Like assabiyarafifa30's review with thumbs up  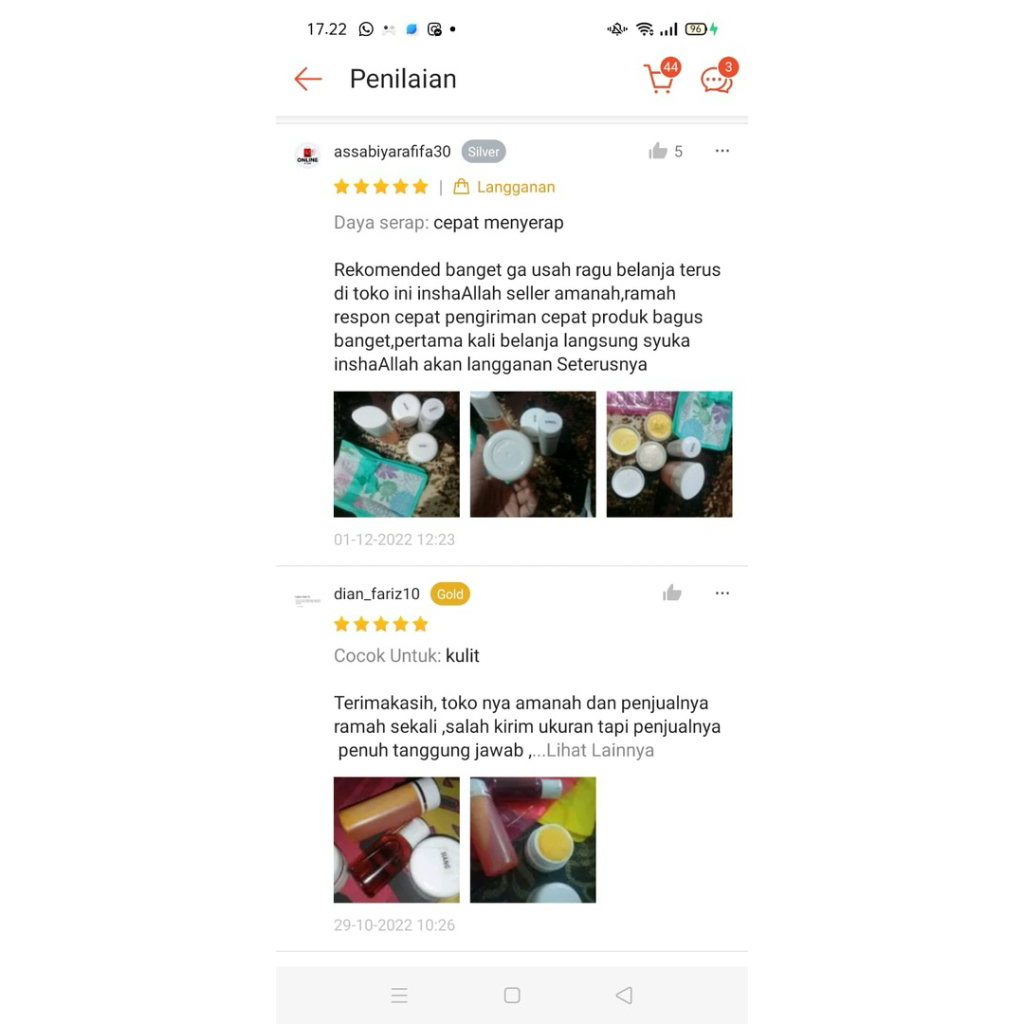click(658, 152)
